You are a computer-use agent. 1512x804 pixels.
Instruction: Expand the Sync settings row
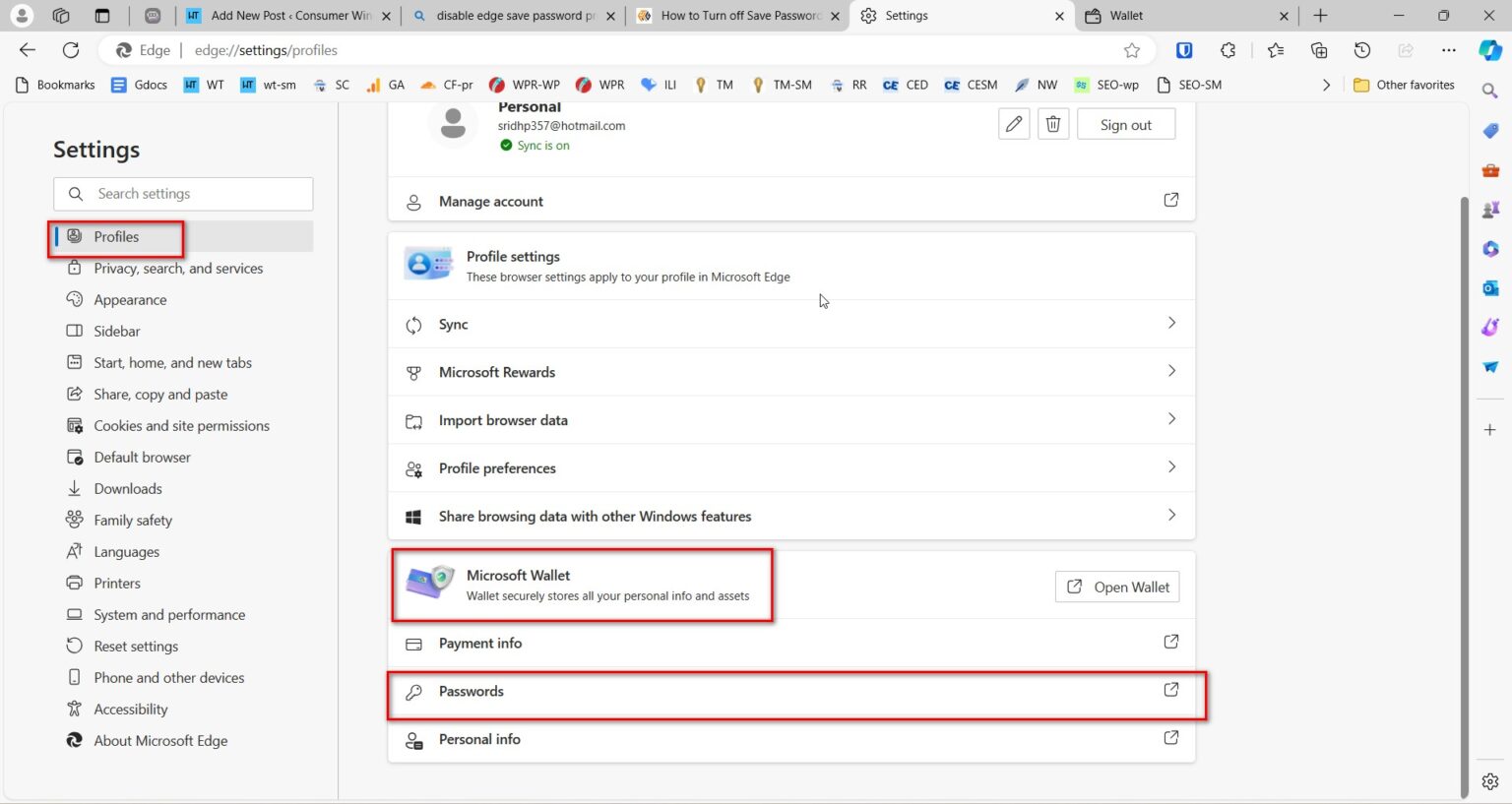[791, 324]
